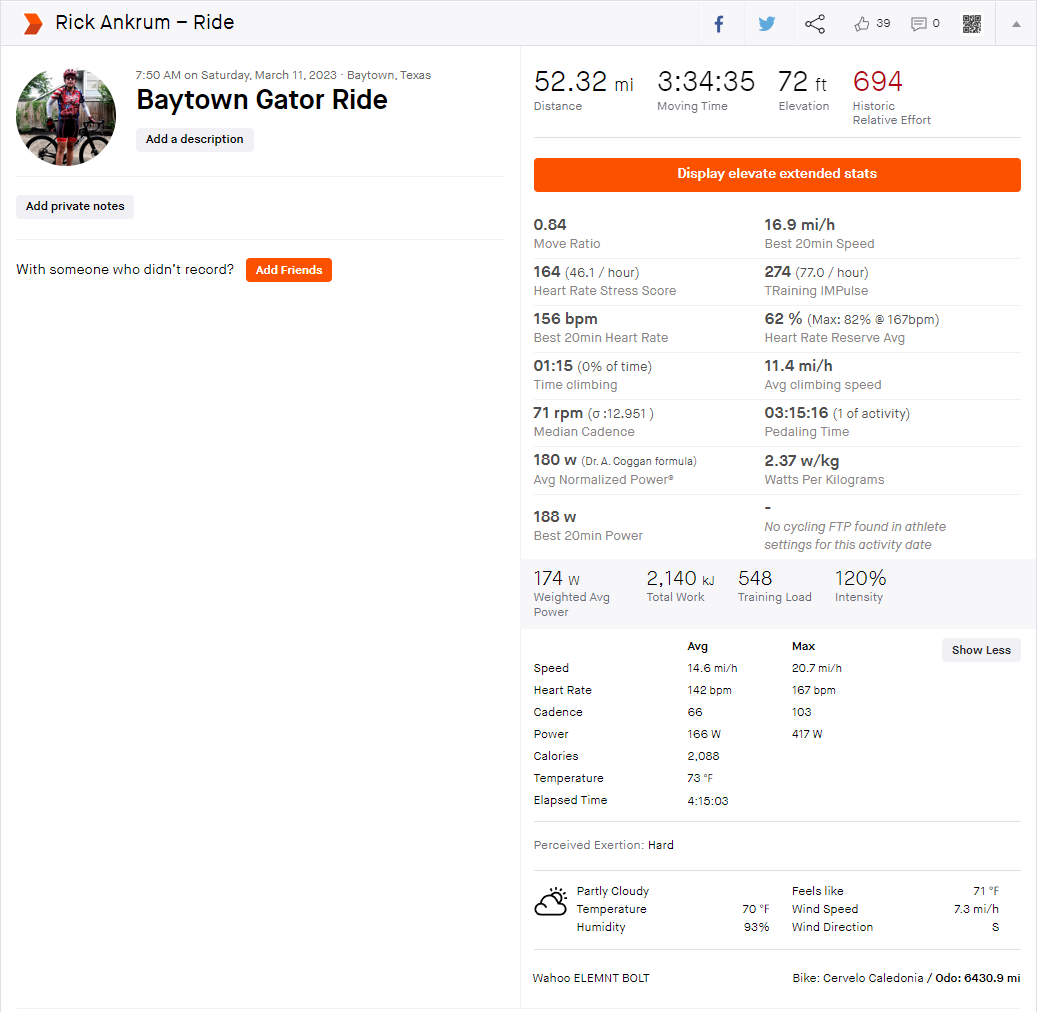Screen dimensions: 1040x1012
Task: Click the Baytown Gator Ride title
Action: [x=262, y=100]
